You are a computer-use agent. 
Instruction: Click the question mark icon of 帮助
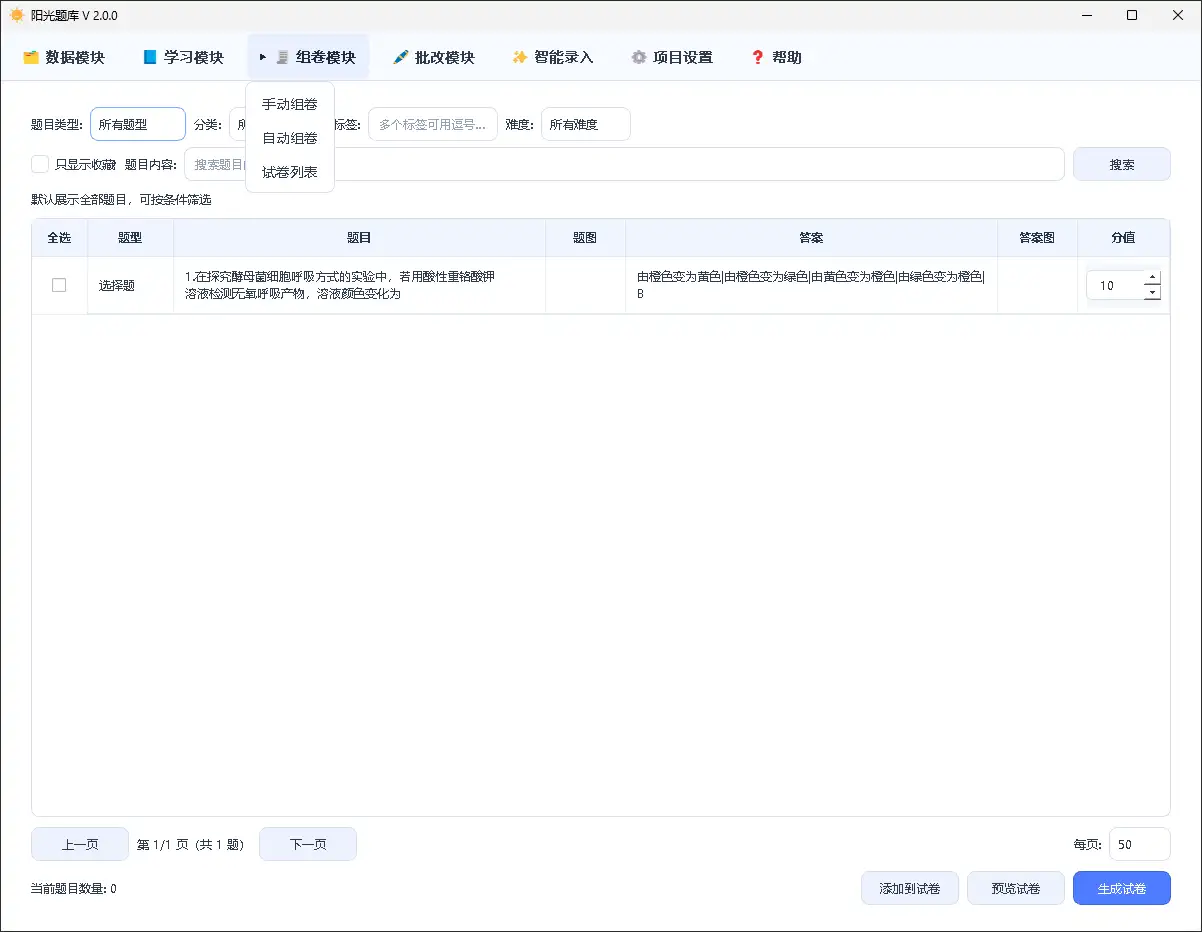tap(758, 58)
